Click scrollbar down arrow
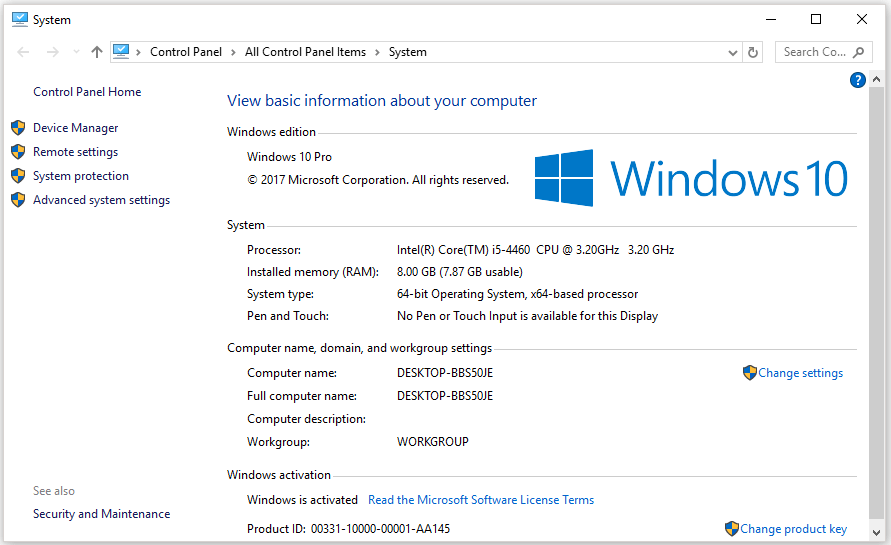The width and height of the screenshot is (891, 545). click(876, 532)
